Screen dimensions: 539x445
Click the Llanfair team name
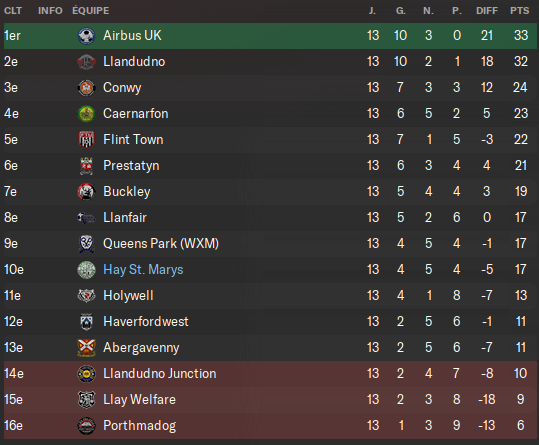(x=125, y=218)
